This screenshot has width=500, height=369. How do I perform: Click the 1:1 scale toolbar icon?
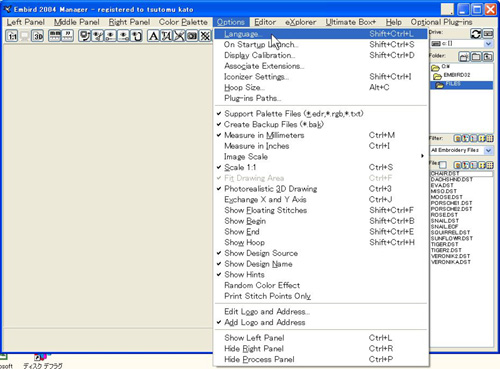(x=12, y=36)
